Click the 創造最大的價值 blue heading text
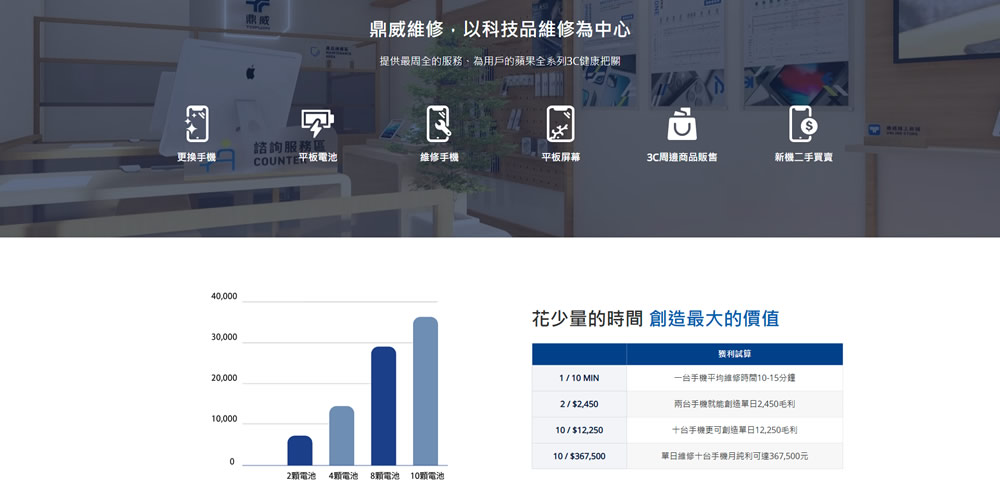This screenshot has width=1000, height=500. pos(714,319)
